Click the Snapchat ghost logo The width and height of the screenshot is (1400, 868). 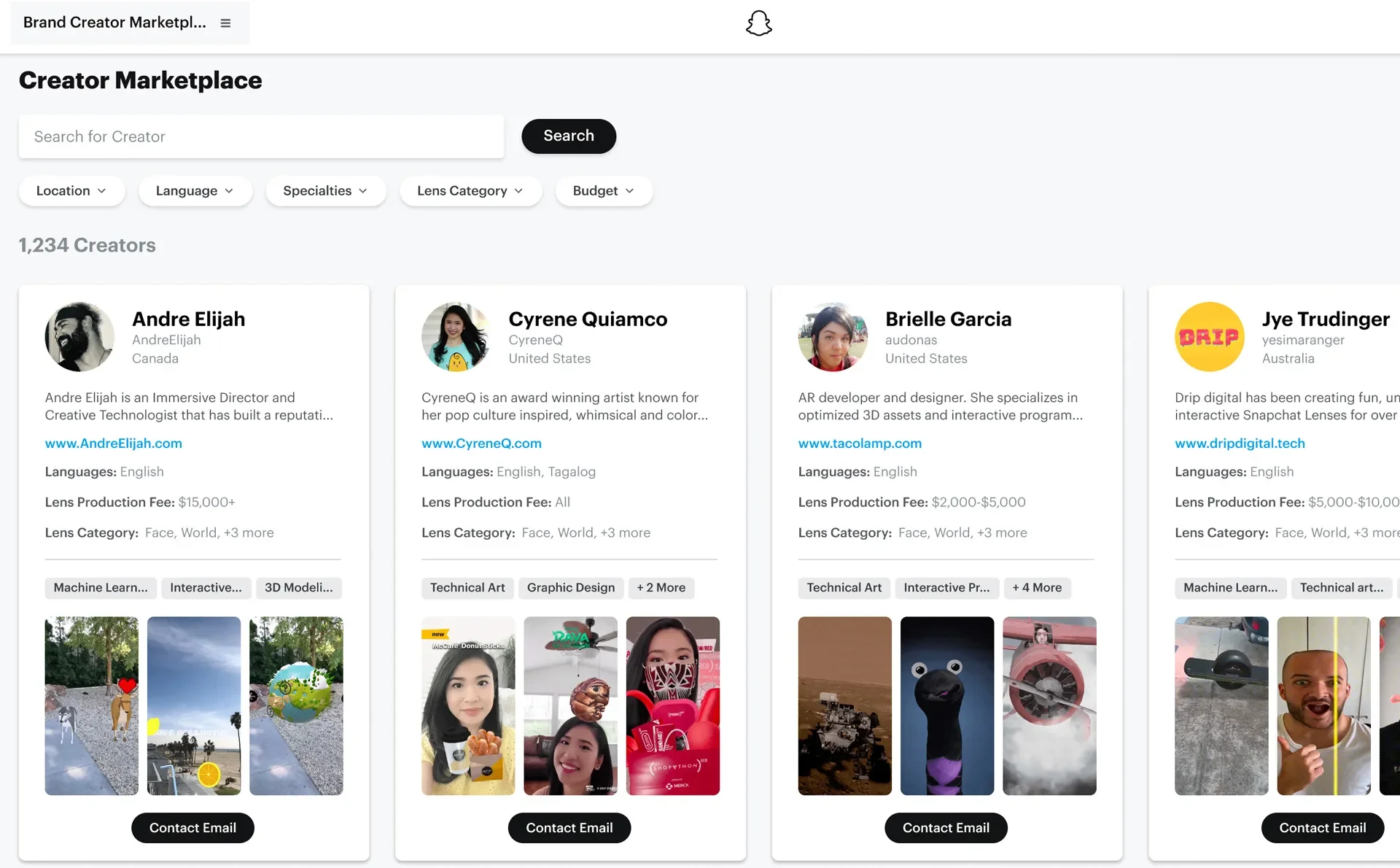click(758, 23)
